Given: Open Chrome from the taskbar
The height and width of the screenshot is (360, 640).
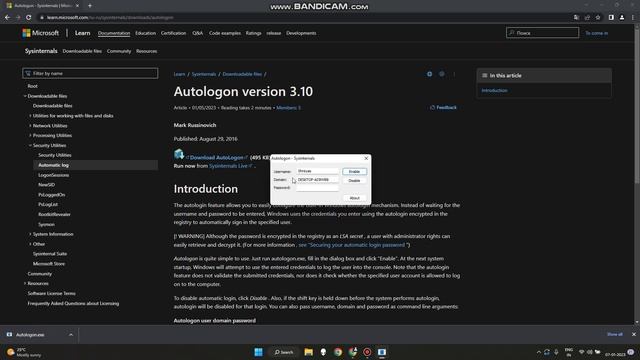Looking at the screenshot, I should tap(338, 352).
